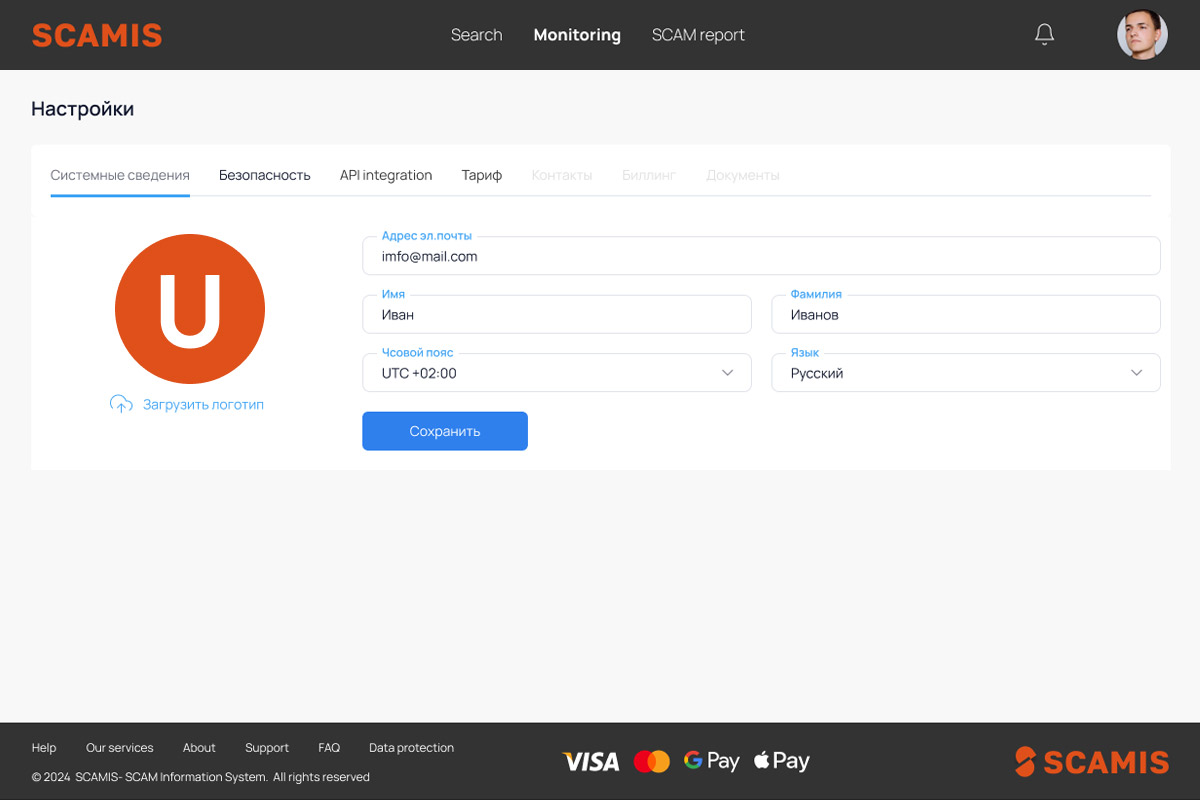This screenshot has height=800, width=1200.
Task: Click the orange U logo placeholder
Action: (190, 309)
